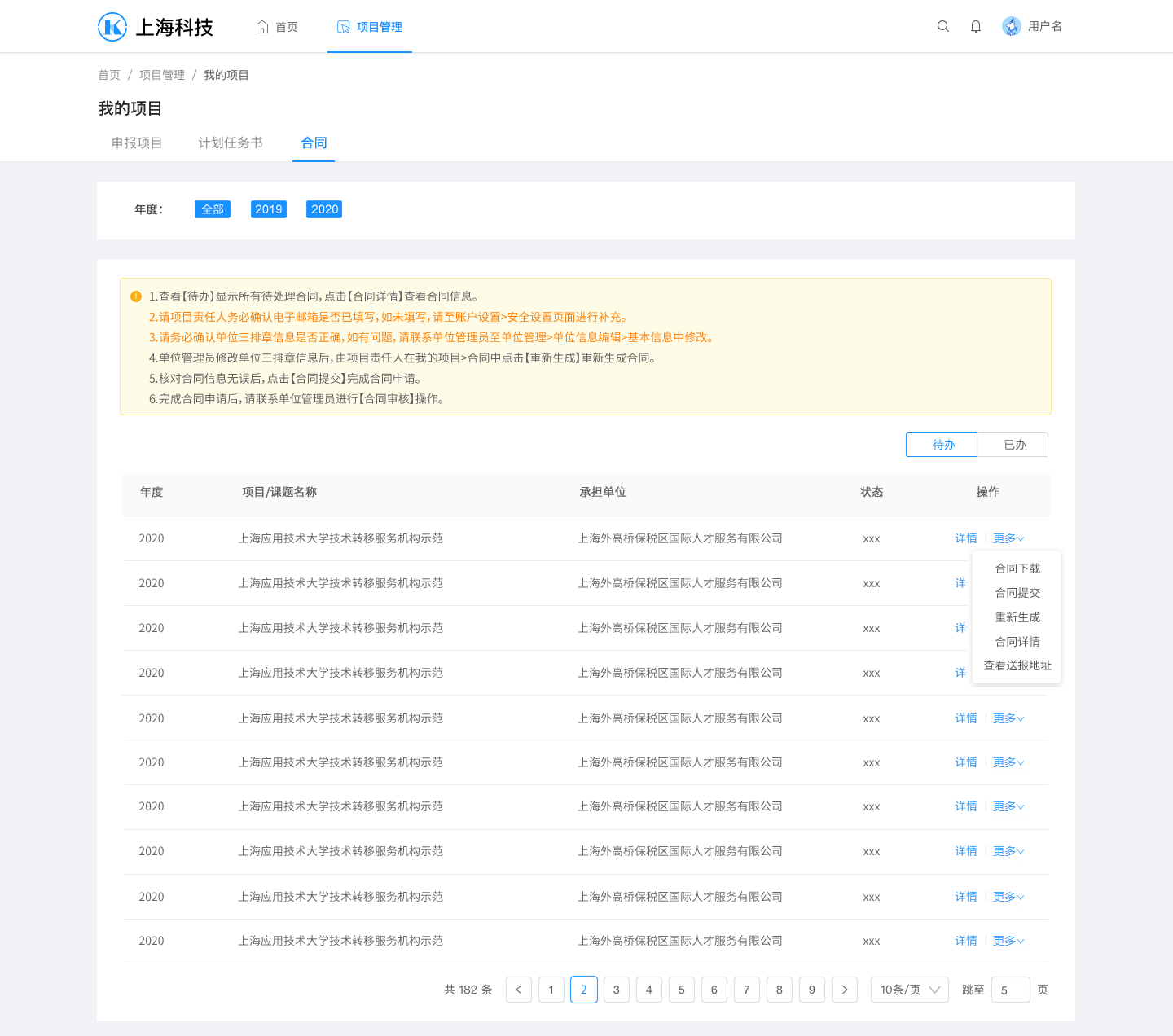Screen dimensions: 1173x1036
Task: Choose 合同下载 from the dropdown menu
Action: pyautogui.click(x=1017, y=568)
